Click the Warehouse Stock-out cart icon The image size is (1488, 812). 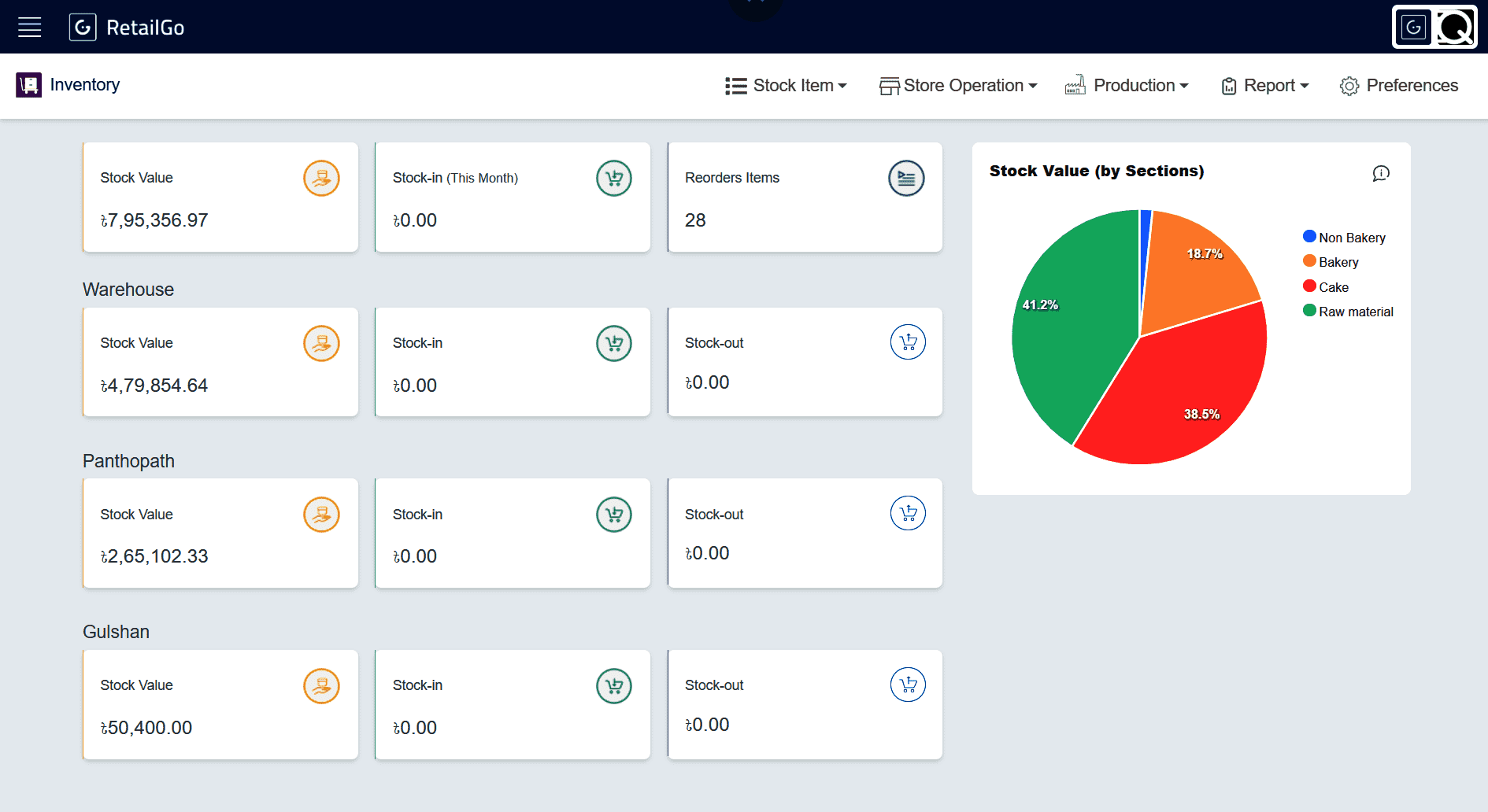[x=908, y=342]
